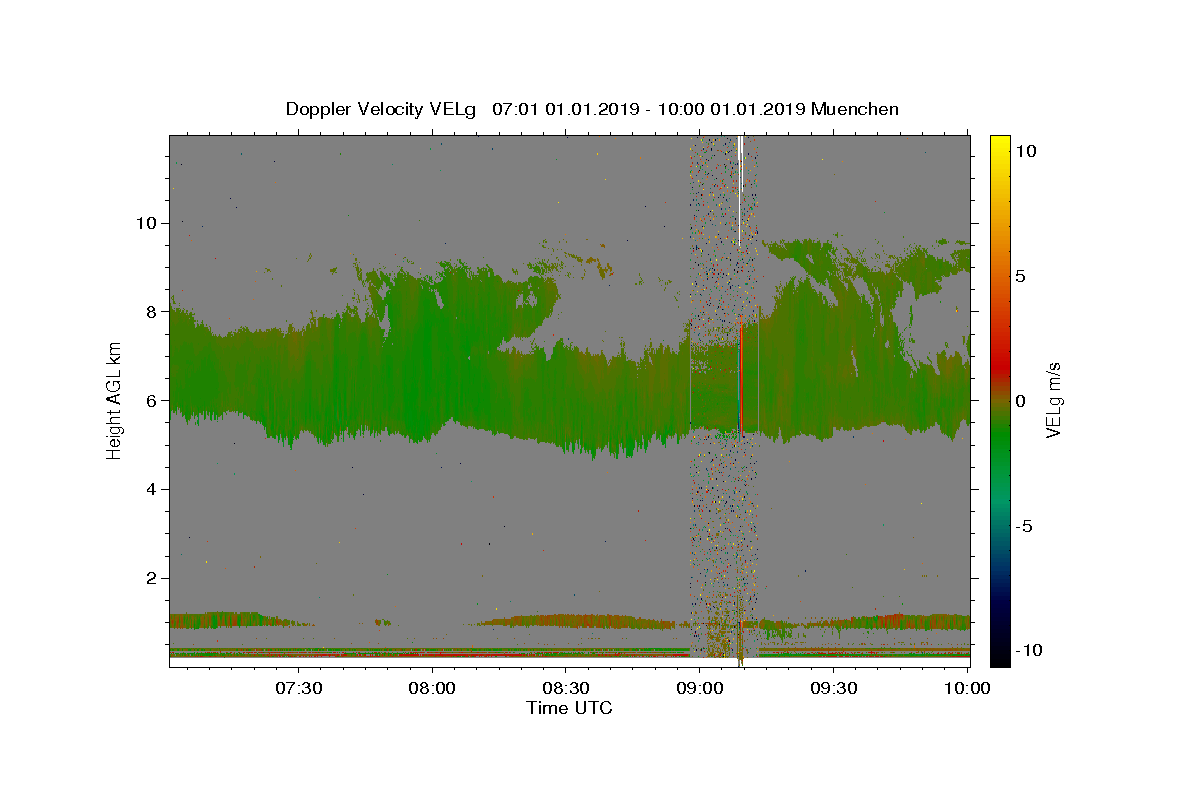Click the 'Time UTC' x-axis label
1200x800 pixels.
570,709
